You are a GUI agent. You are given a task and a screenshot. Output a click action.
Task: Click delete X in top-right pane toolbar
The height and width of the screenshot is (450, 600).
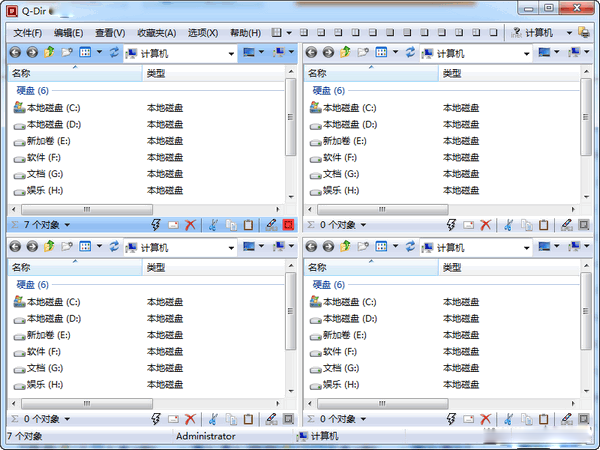(486, 225)
